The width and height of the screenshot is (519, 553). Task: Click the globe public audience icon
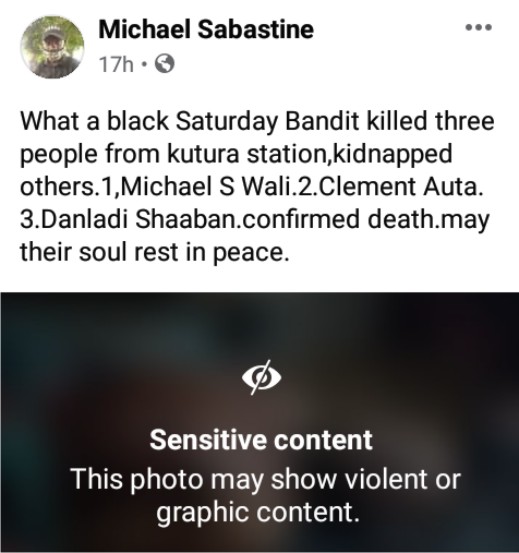click(165, 64)
